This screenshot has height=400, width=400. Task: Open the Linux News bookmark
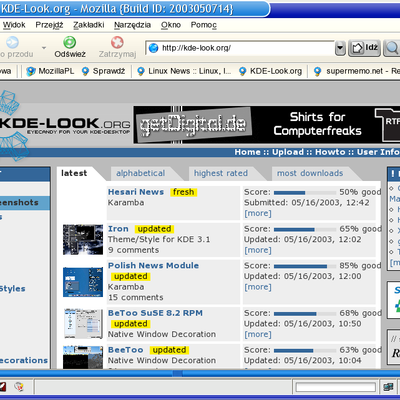tap(184, 71)
